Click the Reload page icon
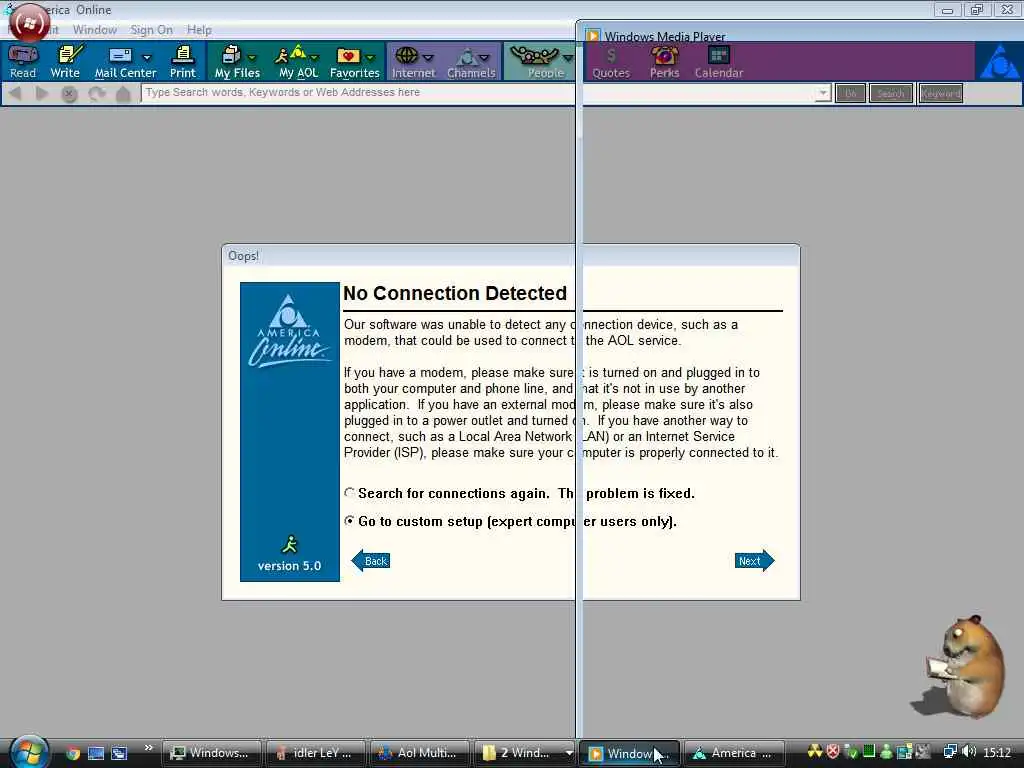 97,94
